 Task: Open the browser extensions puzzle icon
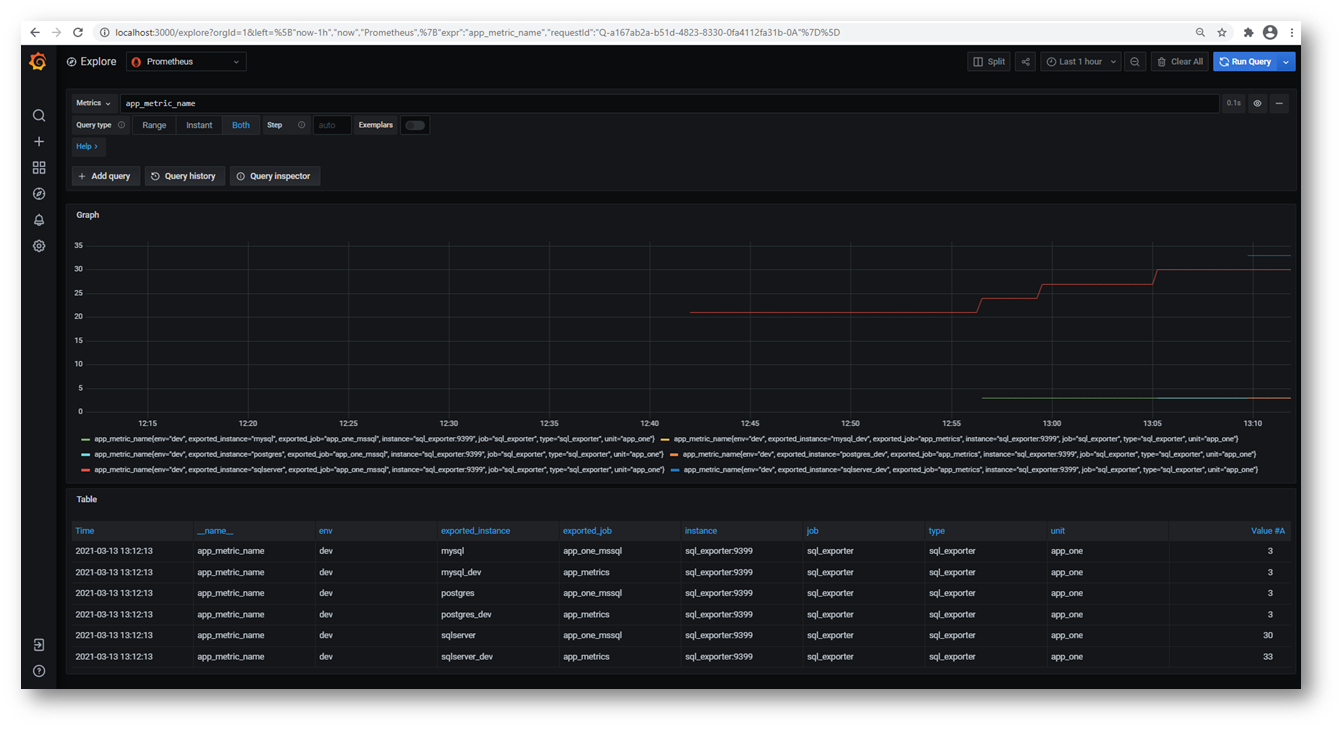click(x=1249, y=32)
